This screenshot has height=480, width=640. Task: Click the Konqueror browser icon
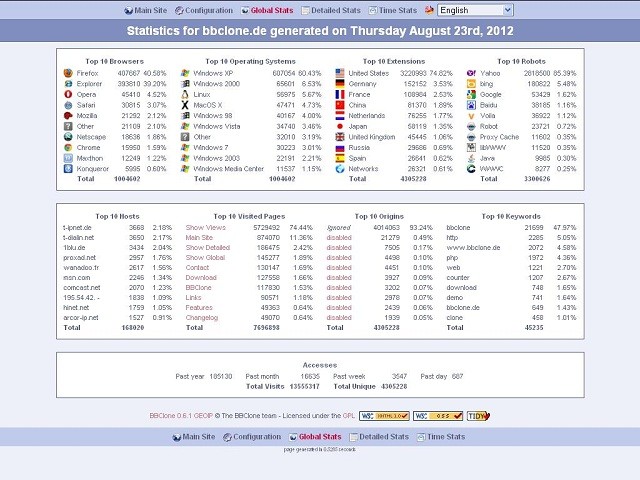click(x=68, y=169)
